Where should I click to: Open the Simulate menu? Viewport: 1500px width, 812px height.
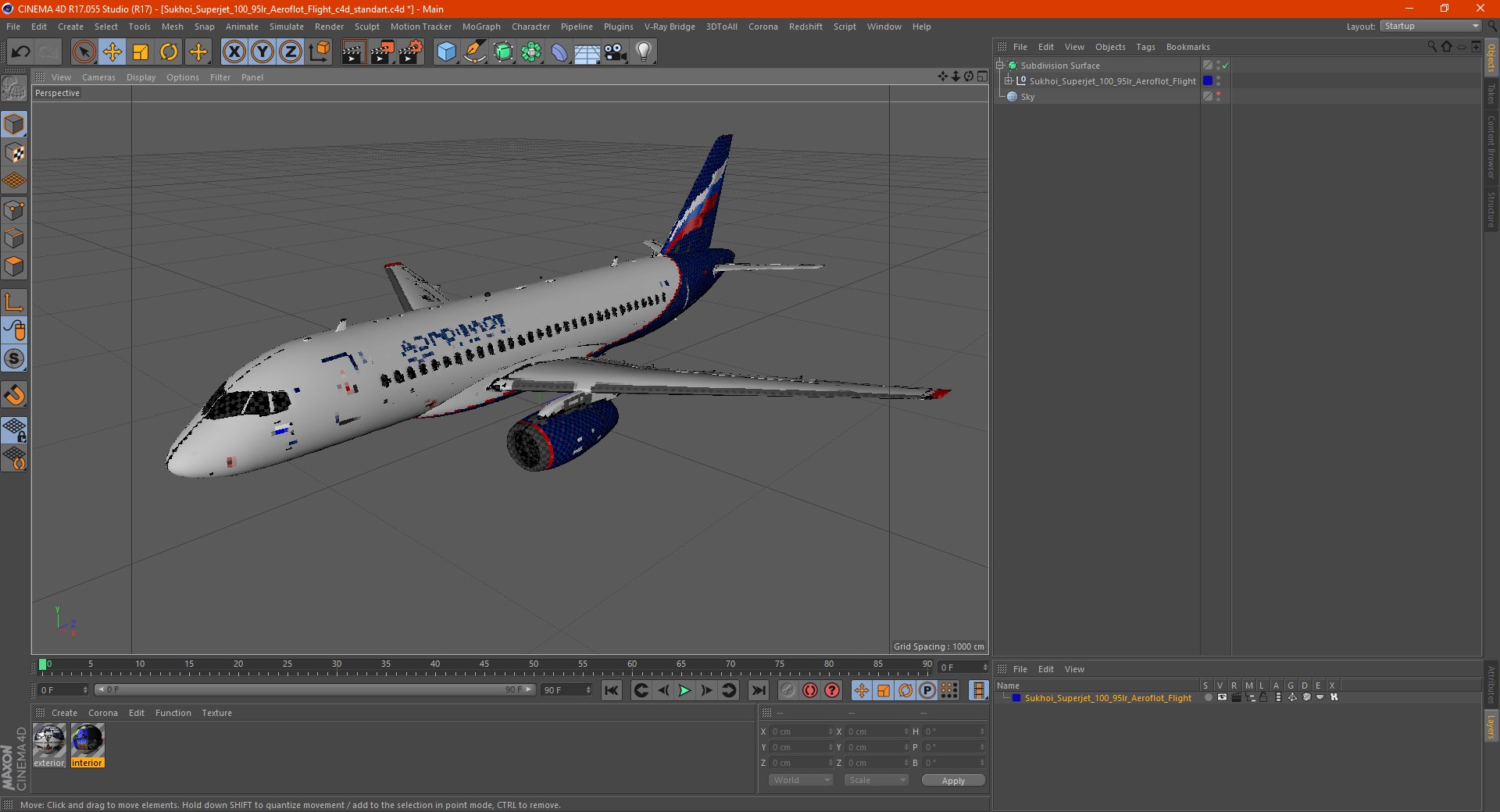(287, 27)
